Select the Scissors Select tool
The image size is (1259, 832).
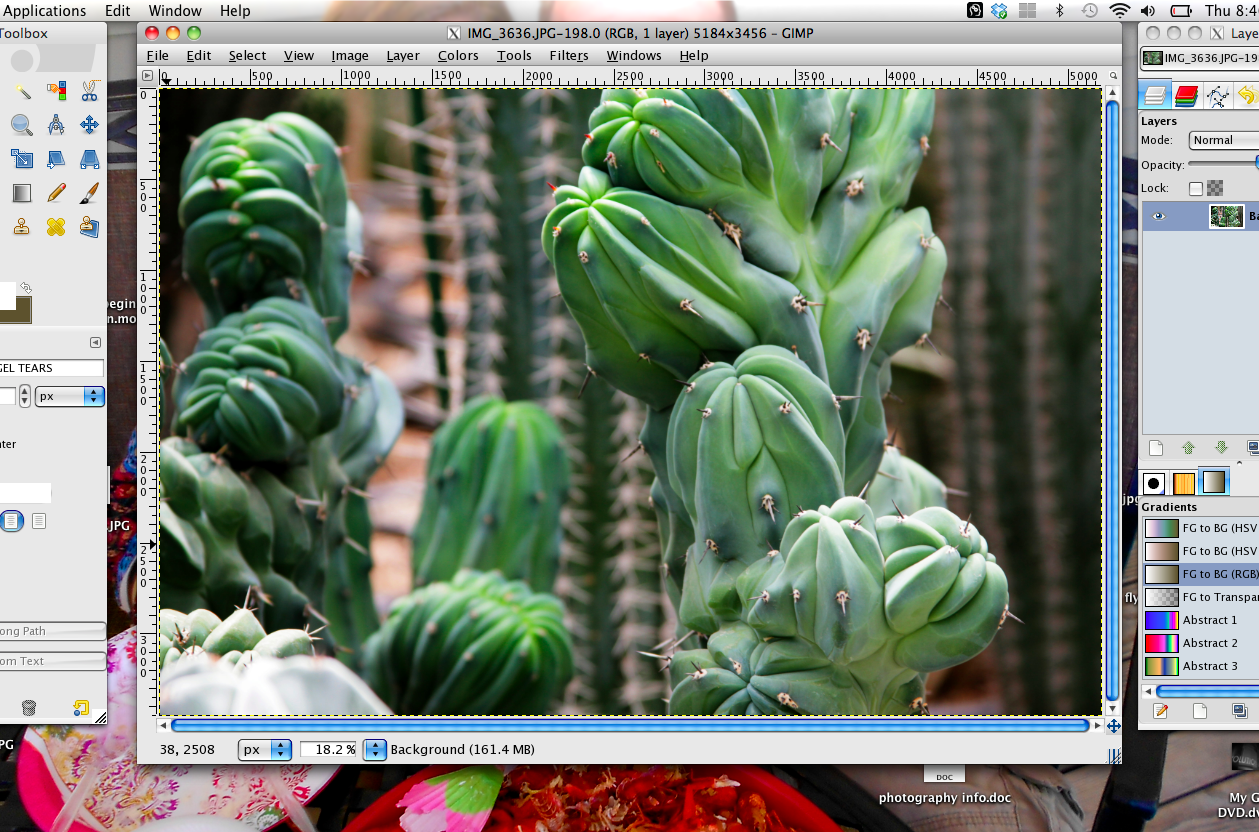[89, 92]
